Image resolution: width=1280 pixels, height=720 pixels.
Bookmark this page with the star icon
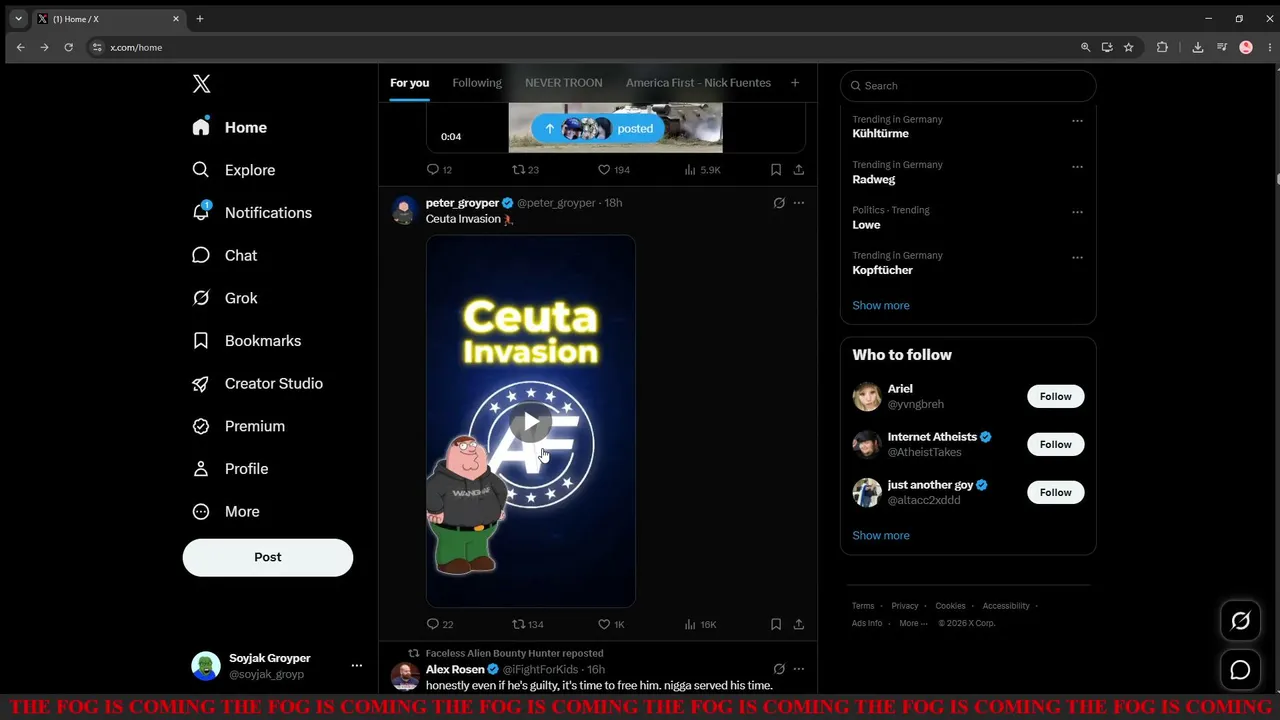[1128, 47]
